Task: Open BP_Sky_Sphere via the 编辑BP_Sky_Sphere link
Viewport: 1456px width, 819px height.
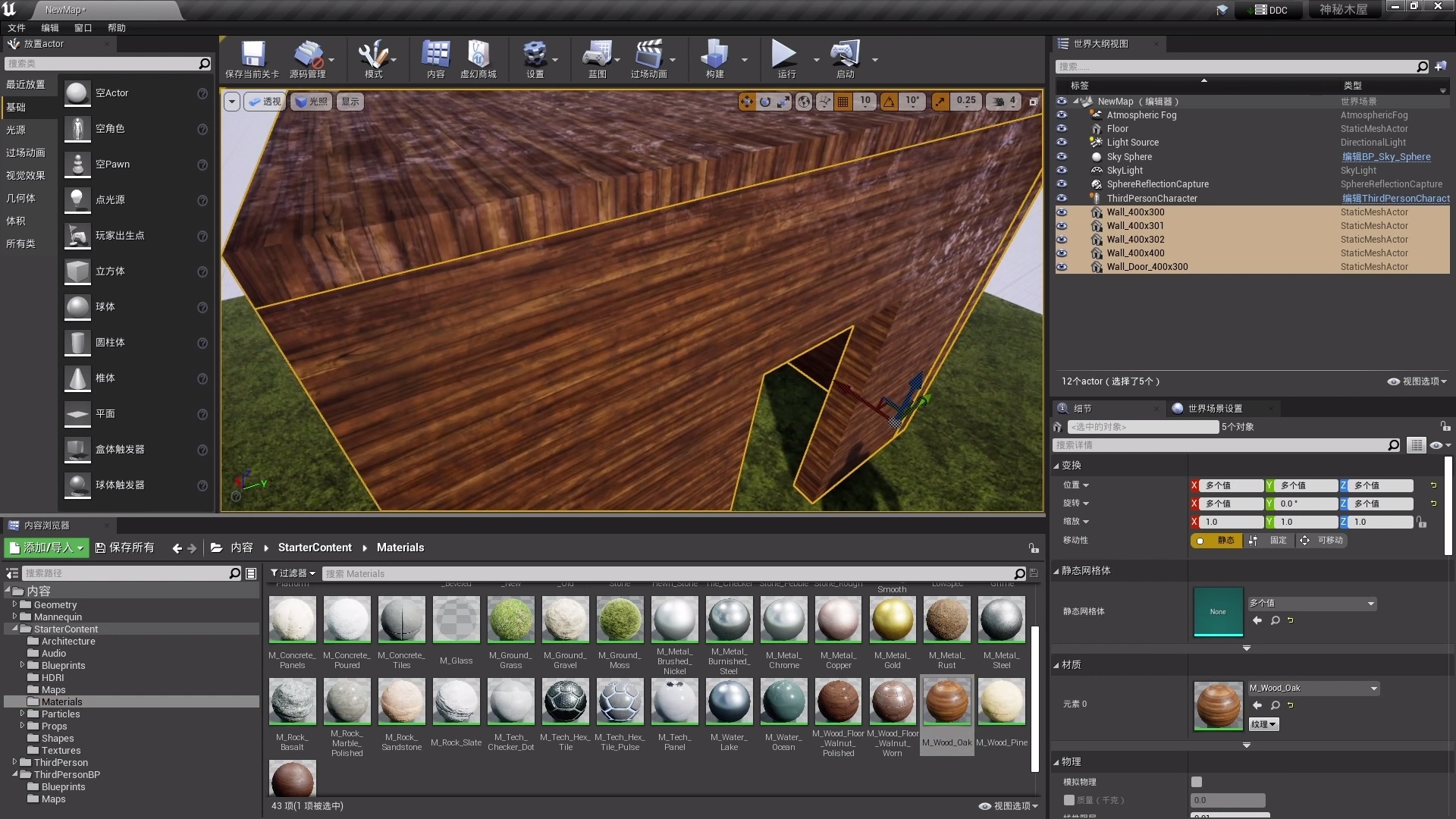Action: tap(1385, 156)
